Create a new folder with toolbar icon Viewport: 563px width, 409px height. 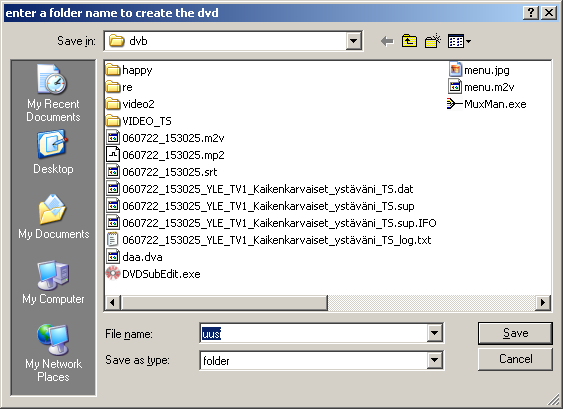click(433, 41)
